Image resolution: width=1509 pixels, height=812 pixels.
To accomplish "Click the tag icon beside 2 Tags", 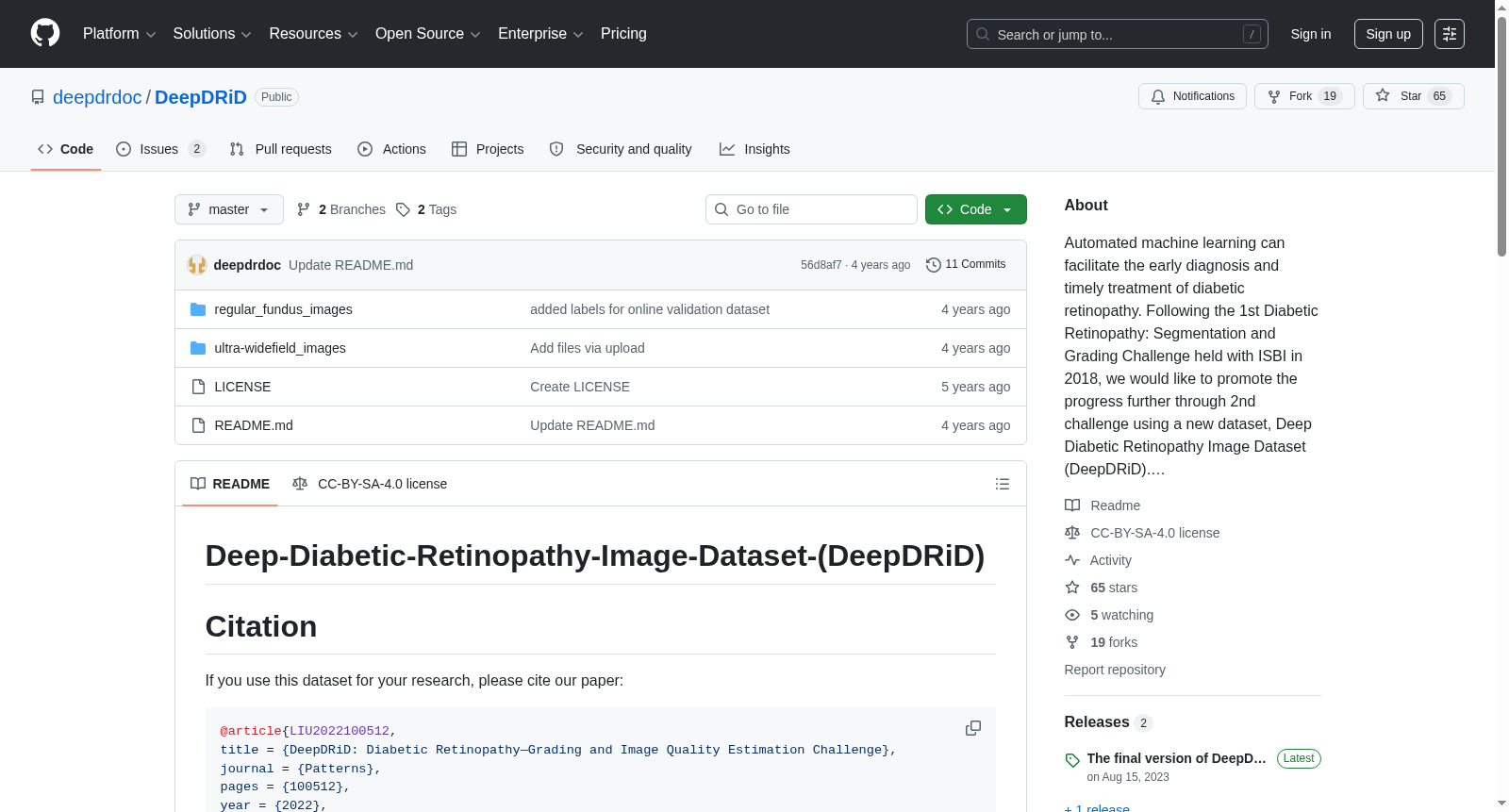I will [x=403, y=209].
